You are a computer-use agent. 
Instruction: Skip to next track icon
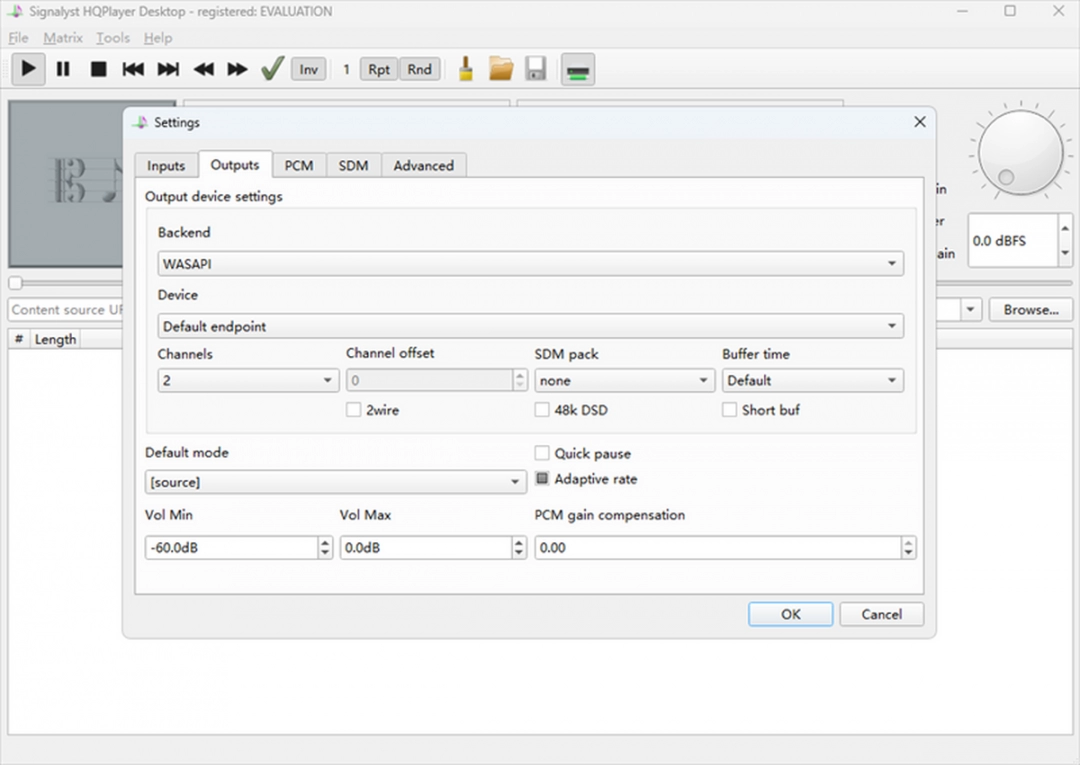(167, 69)
